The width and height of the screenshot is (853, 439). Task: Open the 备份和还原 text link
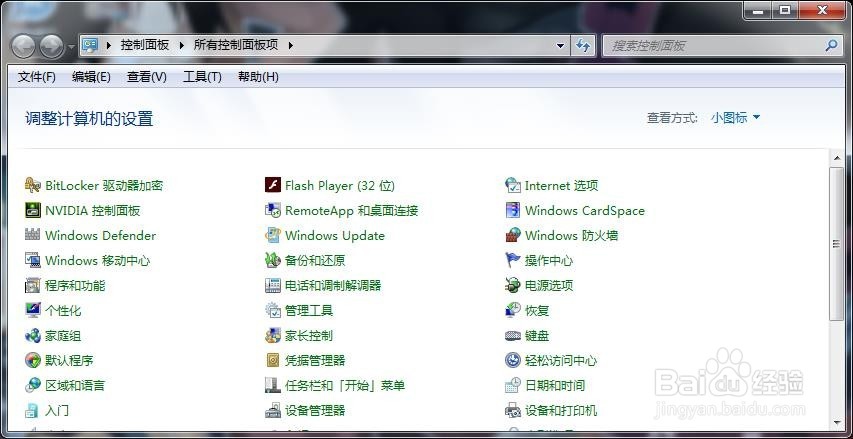(x=315, y=261)
